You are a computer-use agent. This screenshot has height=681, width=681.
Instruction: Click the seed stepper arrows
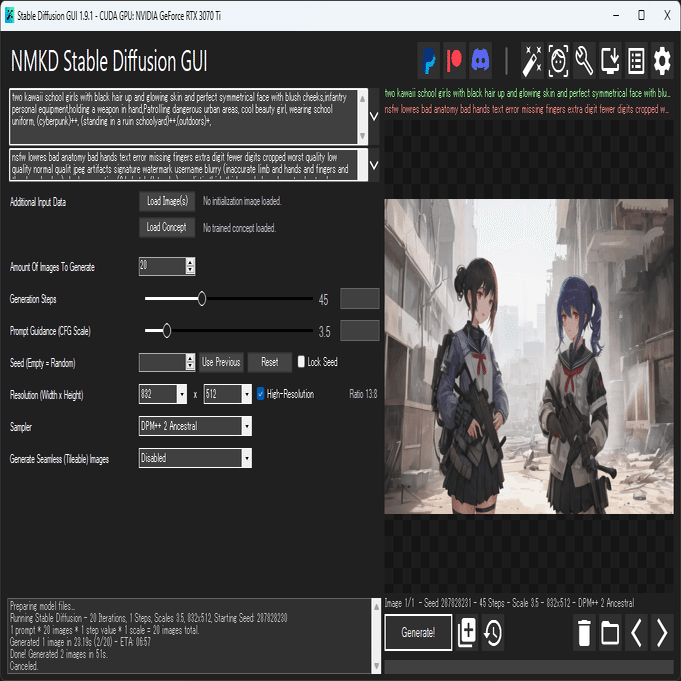click(190, 362)
